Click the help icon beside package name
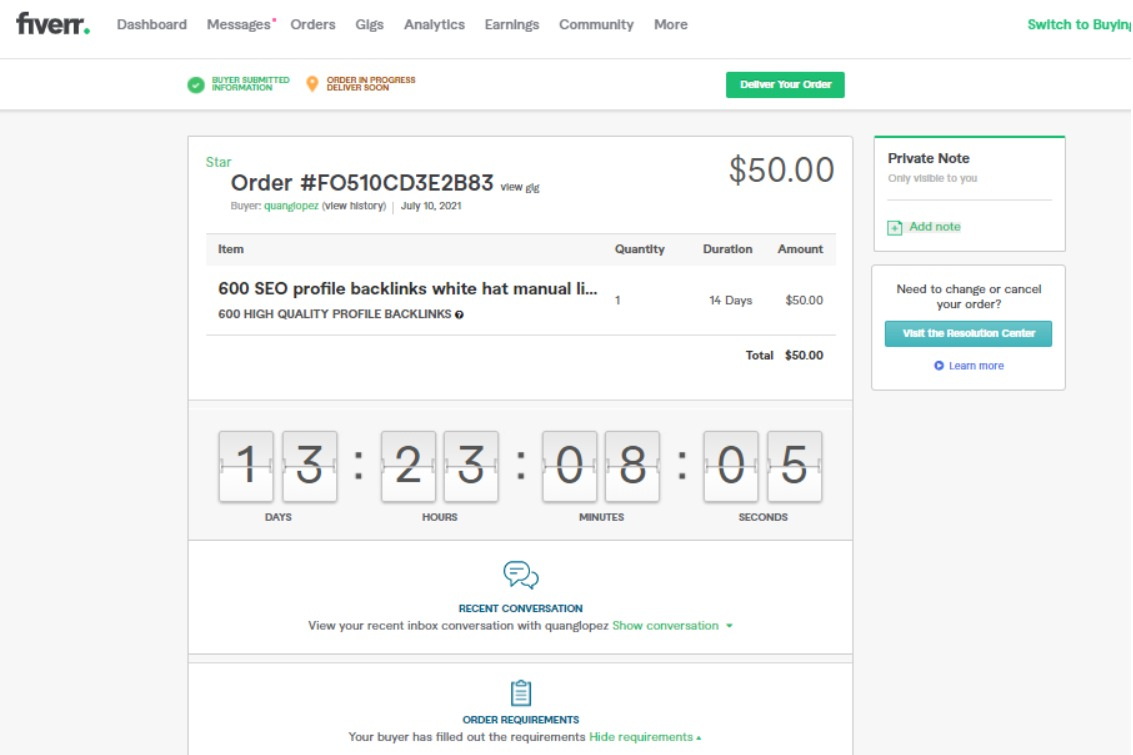The image size is (1133, 755). [x=459, y=315]
